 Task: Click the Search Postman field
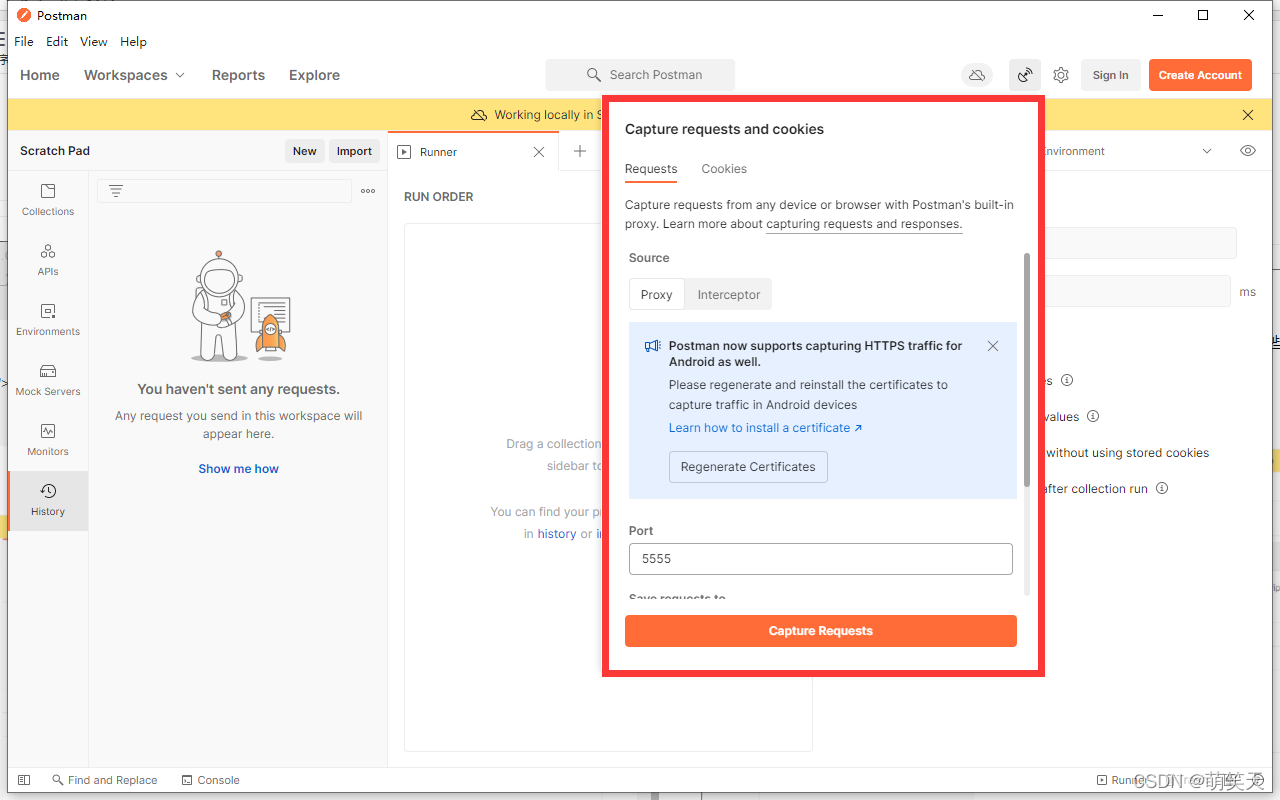tap(640, 75)
